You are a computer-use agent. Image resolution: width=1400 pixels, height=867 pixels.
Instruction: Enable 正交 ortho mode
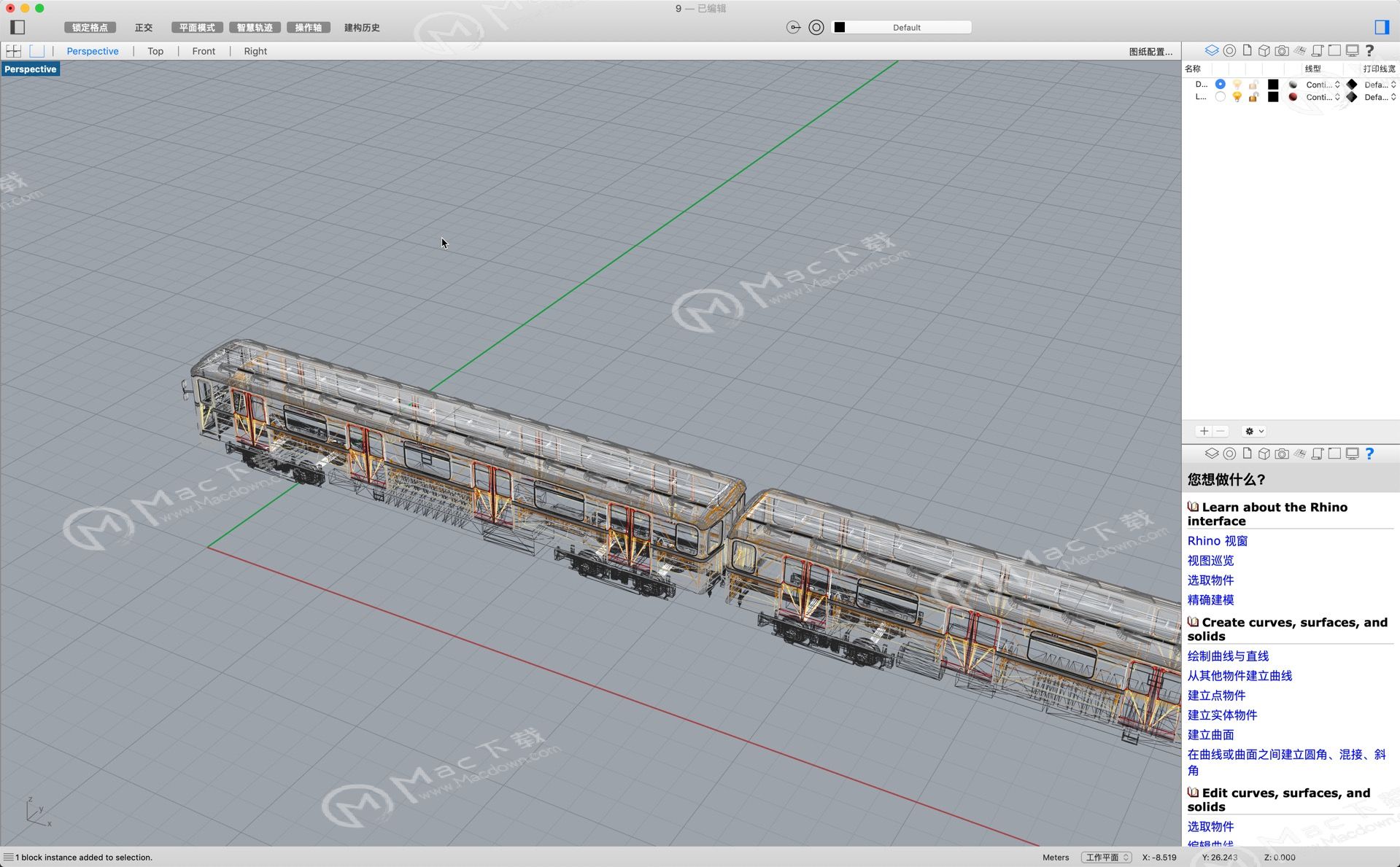click(x=144, y=27)
